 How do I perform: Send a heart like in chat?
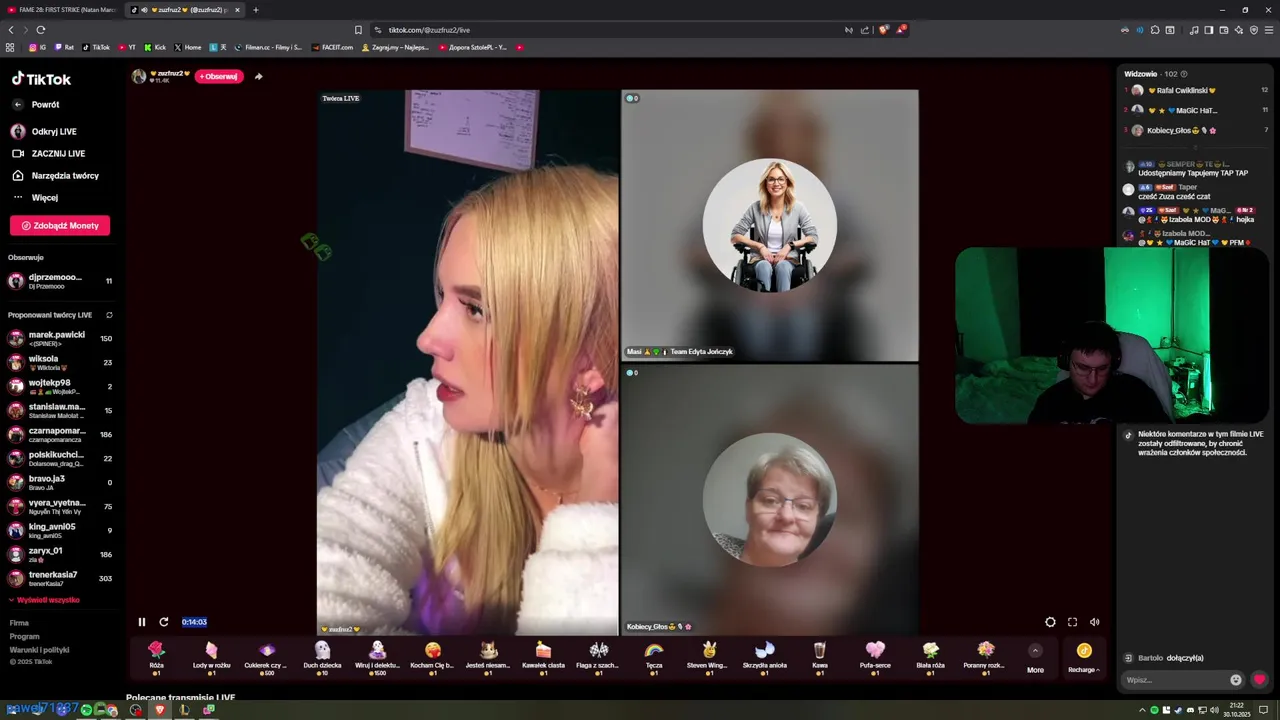(x=1259, y=680)
